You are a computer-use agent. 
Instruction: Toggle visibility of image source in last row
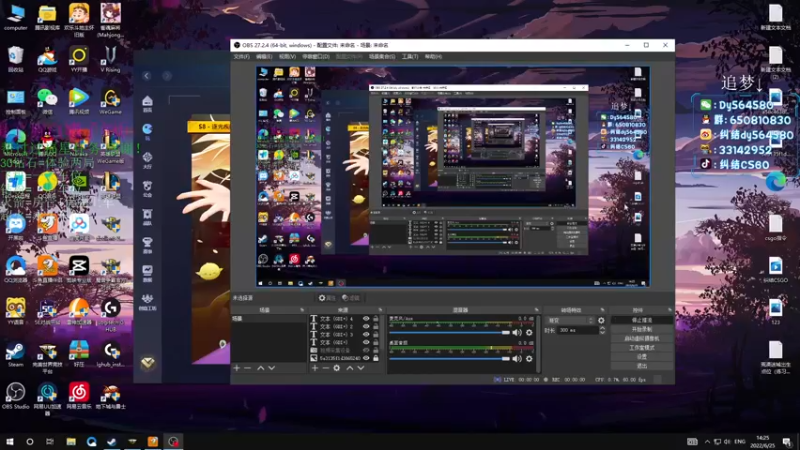pyautogui.click(x=366, y=358)
